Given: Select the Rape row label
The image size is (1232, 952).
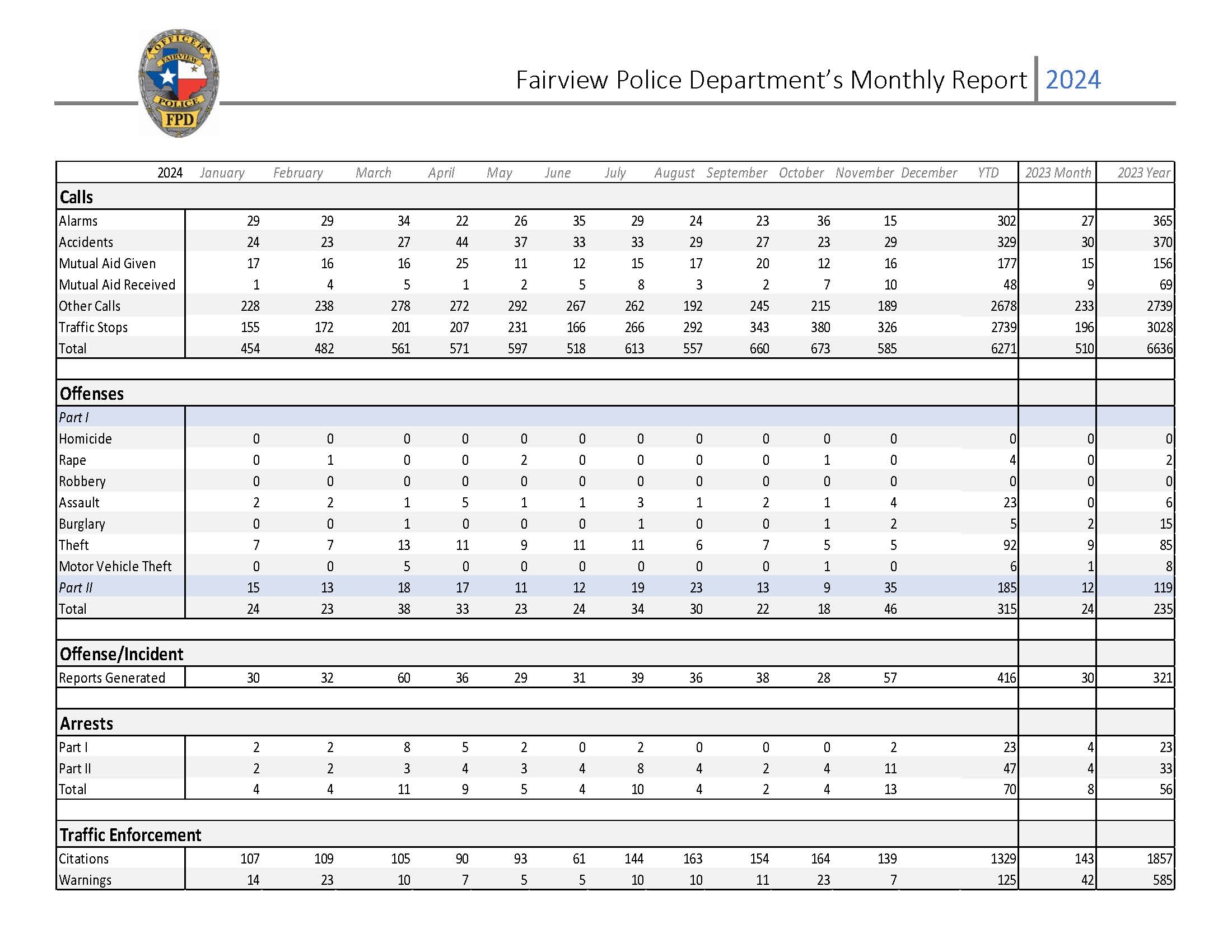Looking at the screenshot, I should tap(72, 460).
